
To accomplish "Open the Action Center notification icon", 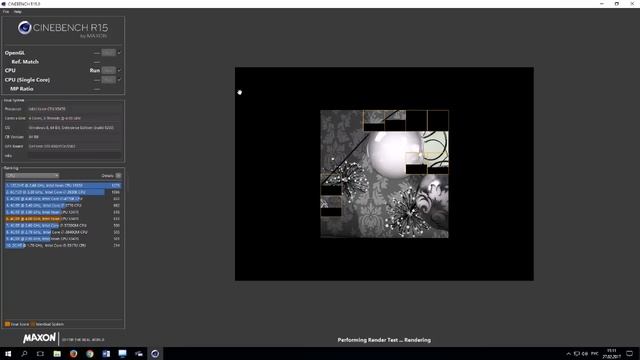I will [x=629, y=353].
